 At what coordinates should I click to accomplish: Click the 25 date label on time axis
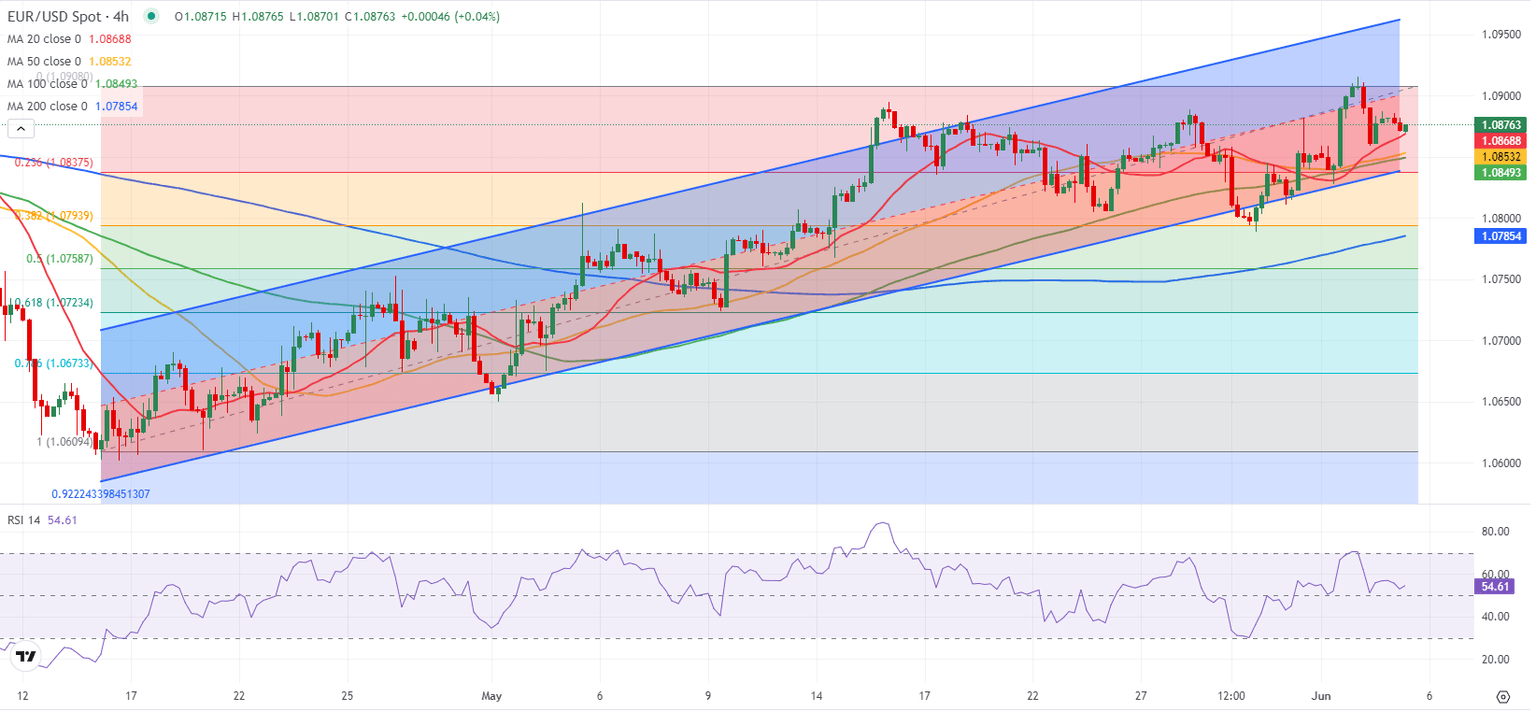coord(347,695)
